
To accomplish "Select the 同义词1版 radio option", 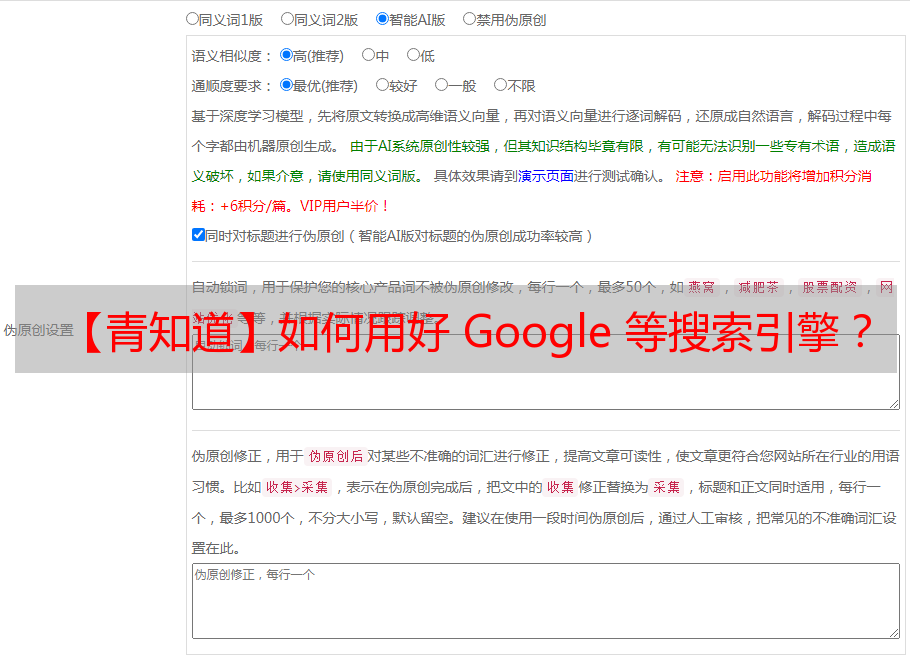I will [x=192, y=19].
